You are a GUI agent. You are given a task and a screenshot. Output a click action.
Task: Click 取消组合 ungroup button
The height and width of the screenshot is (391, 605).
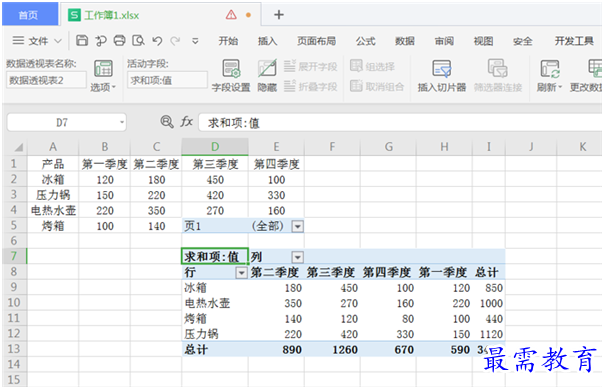(x=377, y=86)
